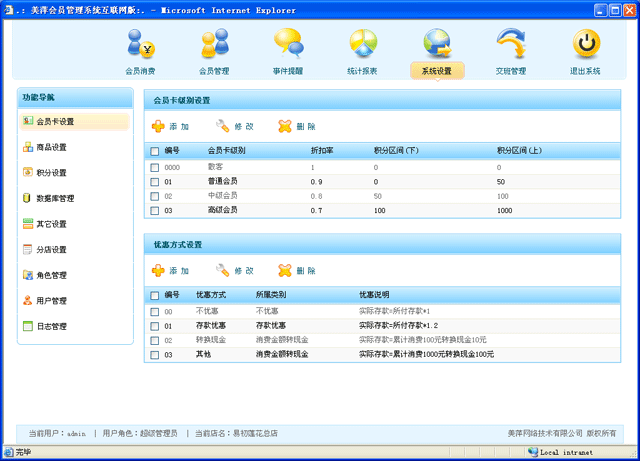This screenshot has width=640, height=461.
Task: Click the delete X icon in 优惠方式设置
Action: pos(285,270)
